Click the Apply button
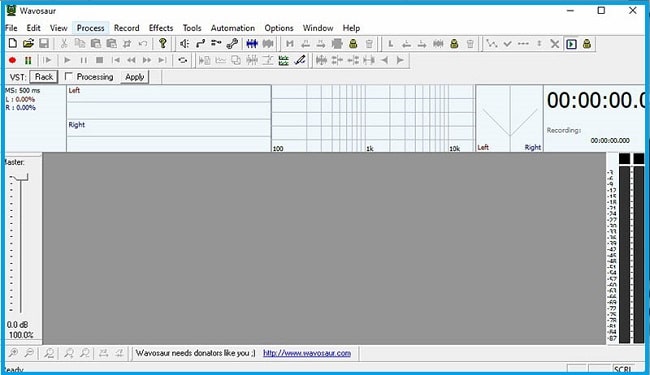This screenshot has width=650, height=375. (x=134, y=77)
